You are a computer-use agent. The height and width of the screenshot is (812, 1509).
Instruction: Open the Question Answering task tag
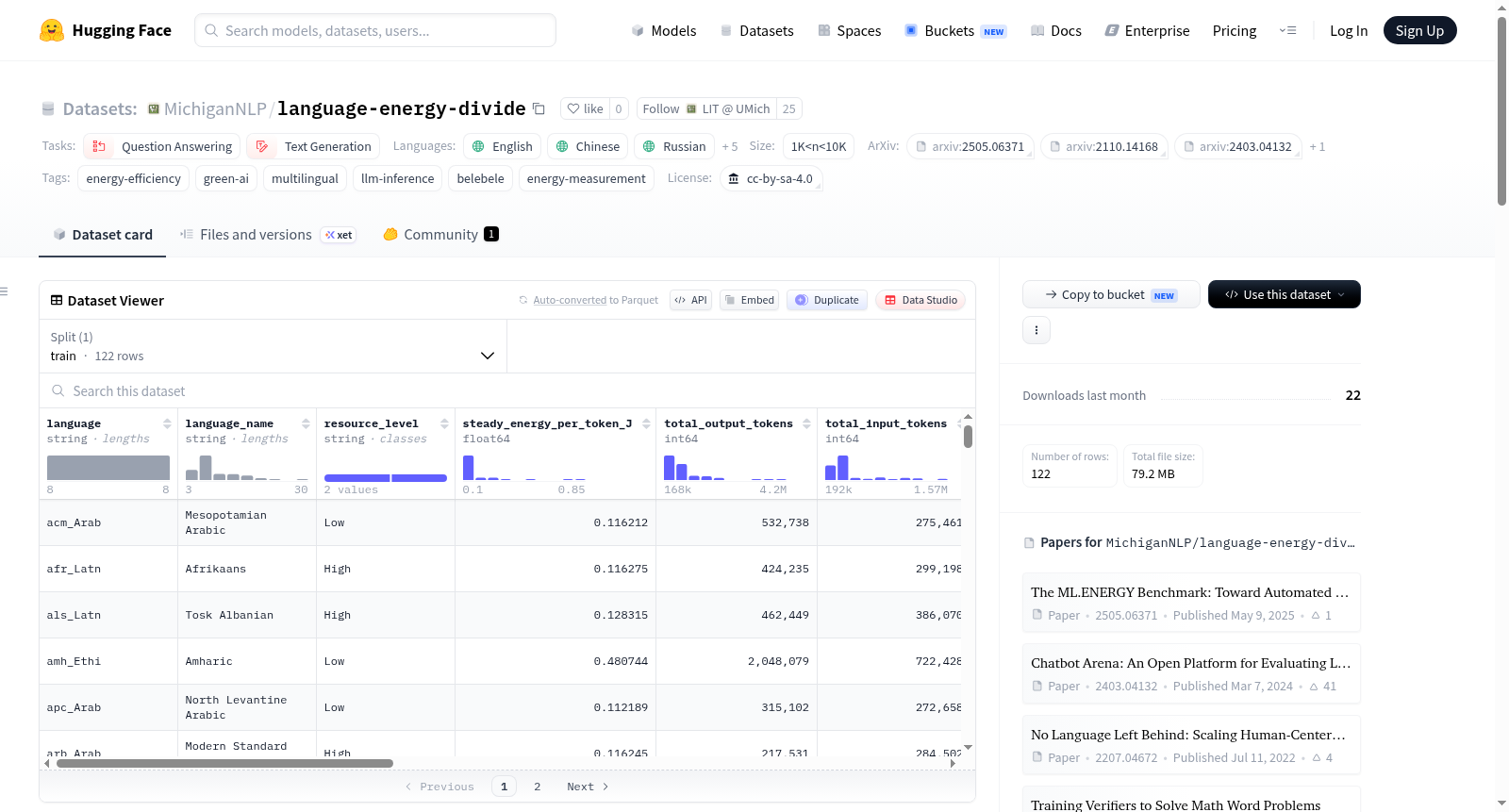click(162, 146)
